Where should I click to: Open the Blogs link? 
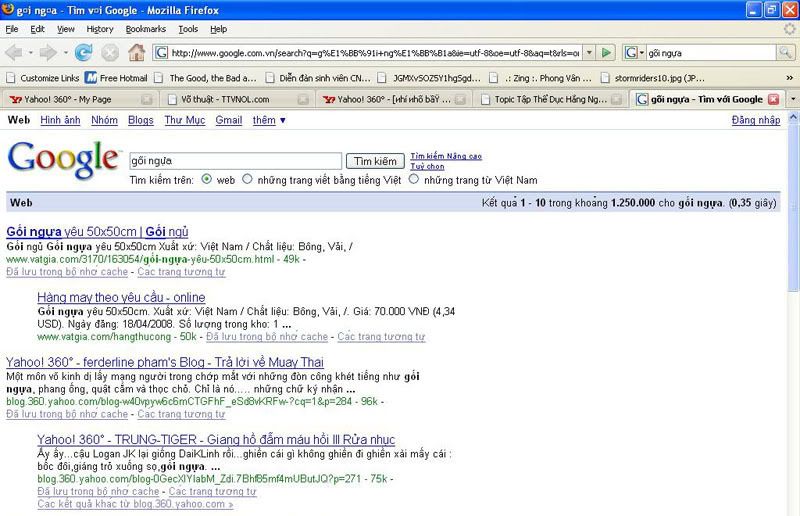(x=141, y=120)
